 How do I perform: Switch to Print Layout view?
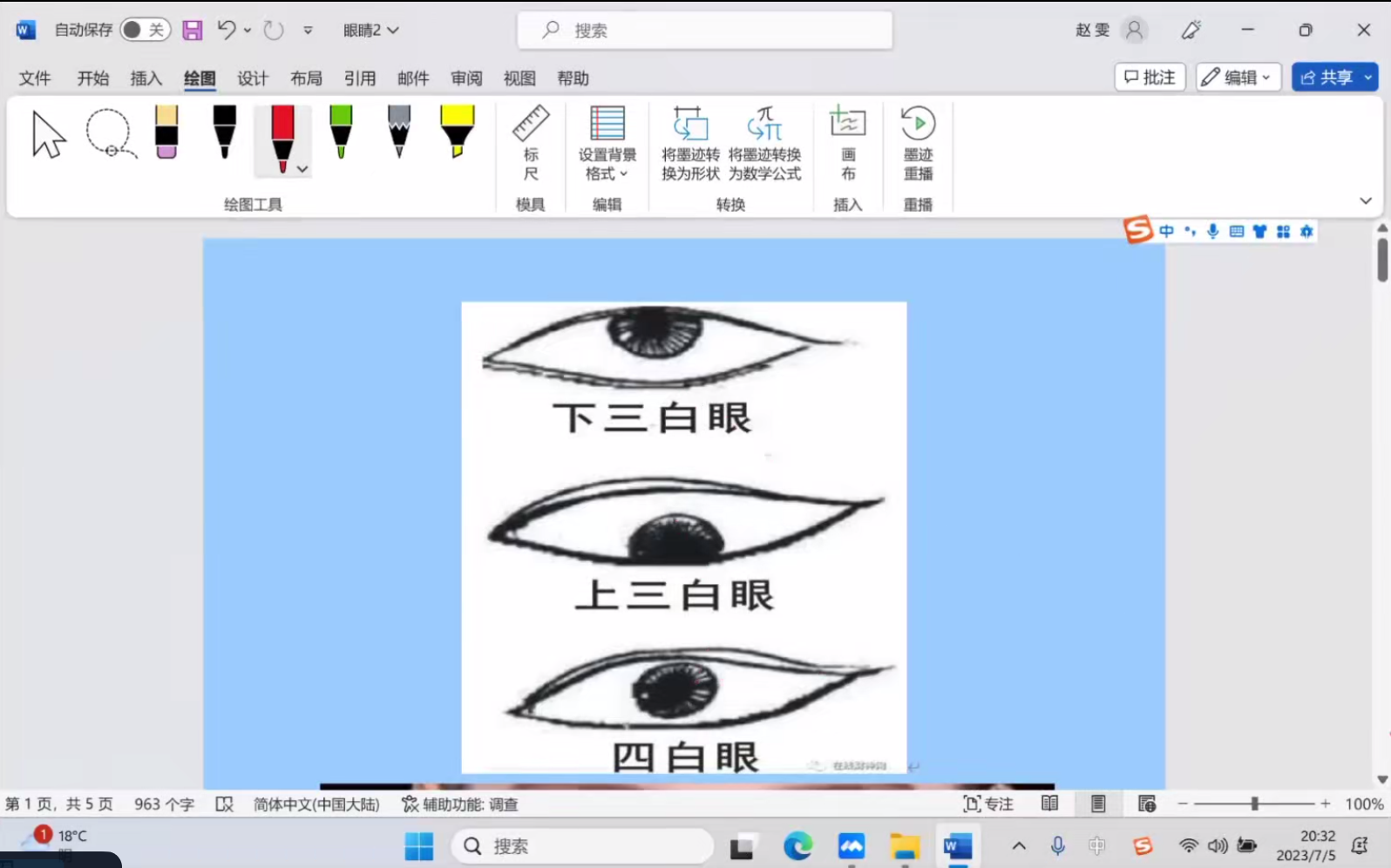1098,804
